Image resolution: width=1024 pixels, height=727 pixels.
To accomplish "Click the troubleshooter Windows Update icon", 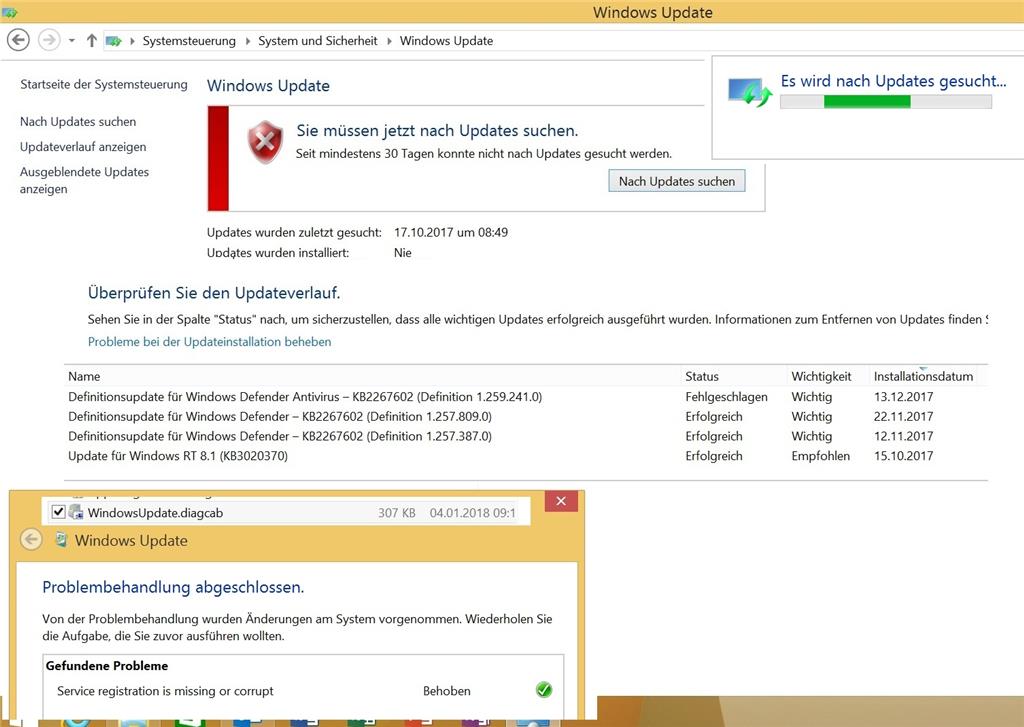I will (61, 540).
